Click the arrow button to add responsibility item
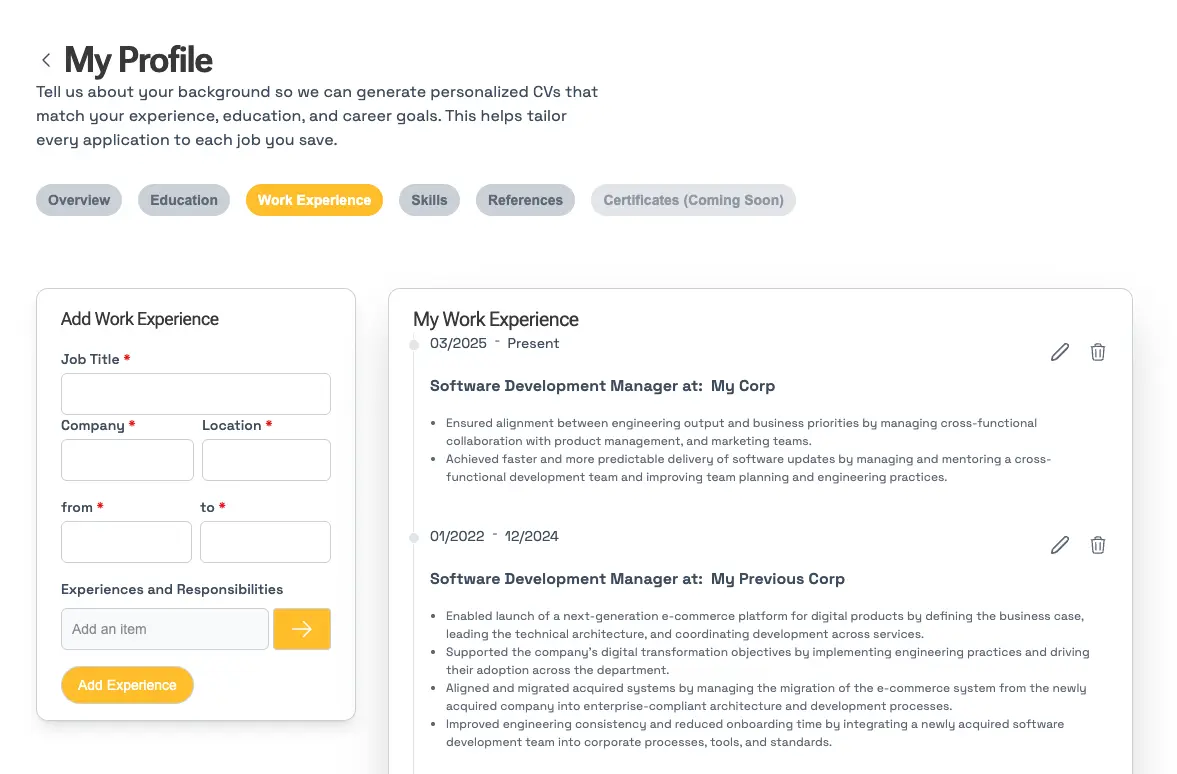Image resolution: width=1177 pixels, height=774 pixels. pyautogui.click(x=301, y=629)
